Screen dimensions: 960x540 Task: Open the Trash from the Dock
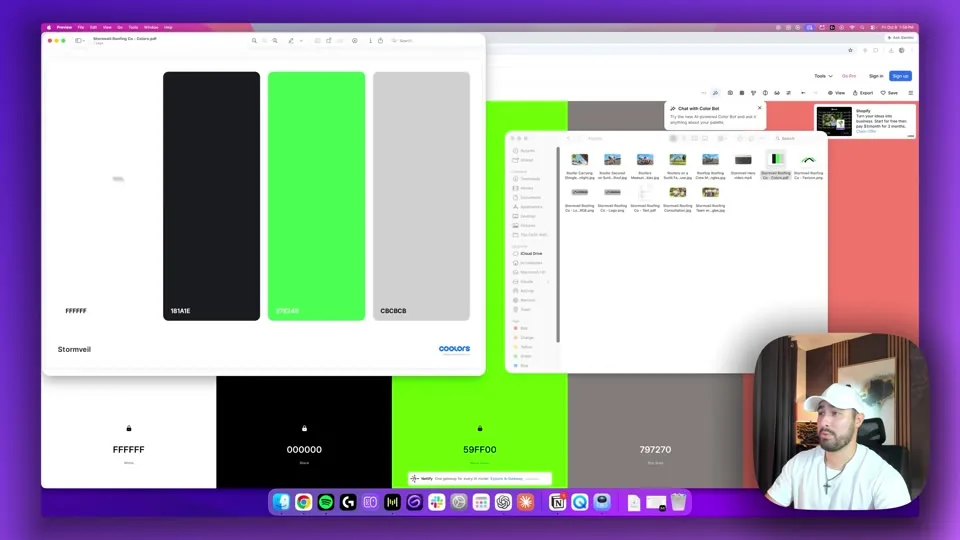[x=678, y=502]
